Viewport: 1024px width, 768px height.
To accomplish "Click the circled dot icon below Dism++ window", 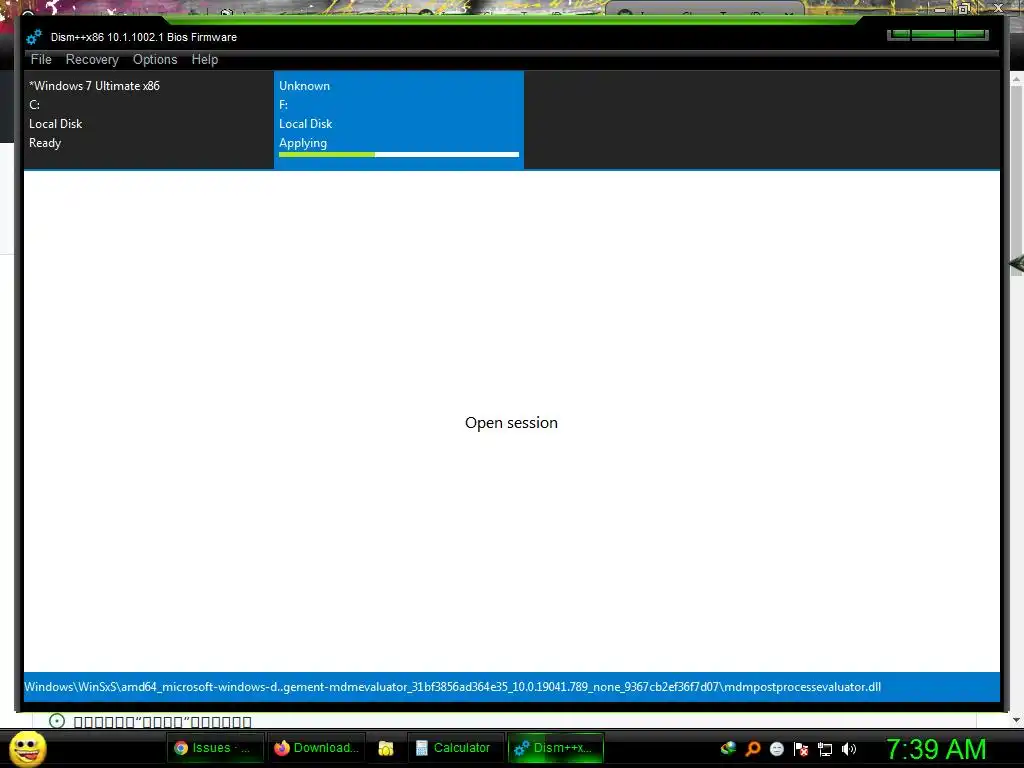I will 57,721.
